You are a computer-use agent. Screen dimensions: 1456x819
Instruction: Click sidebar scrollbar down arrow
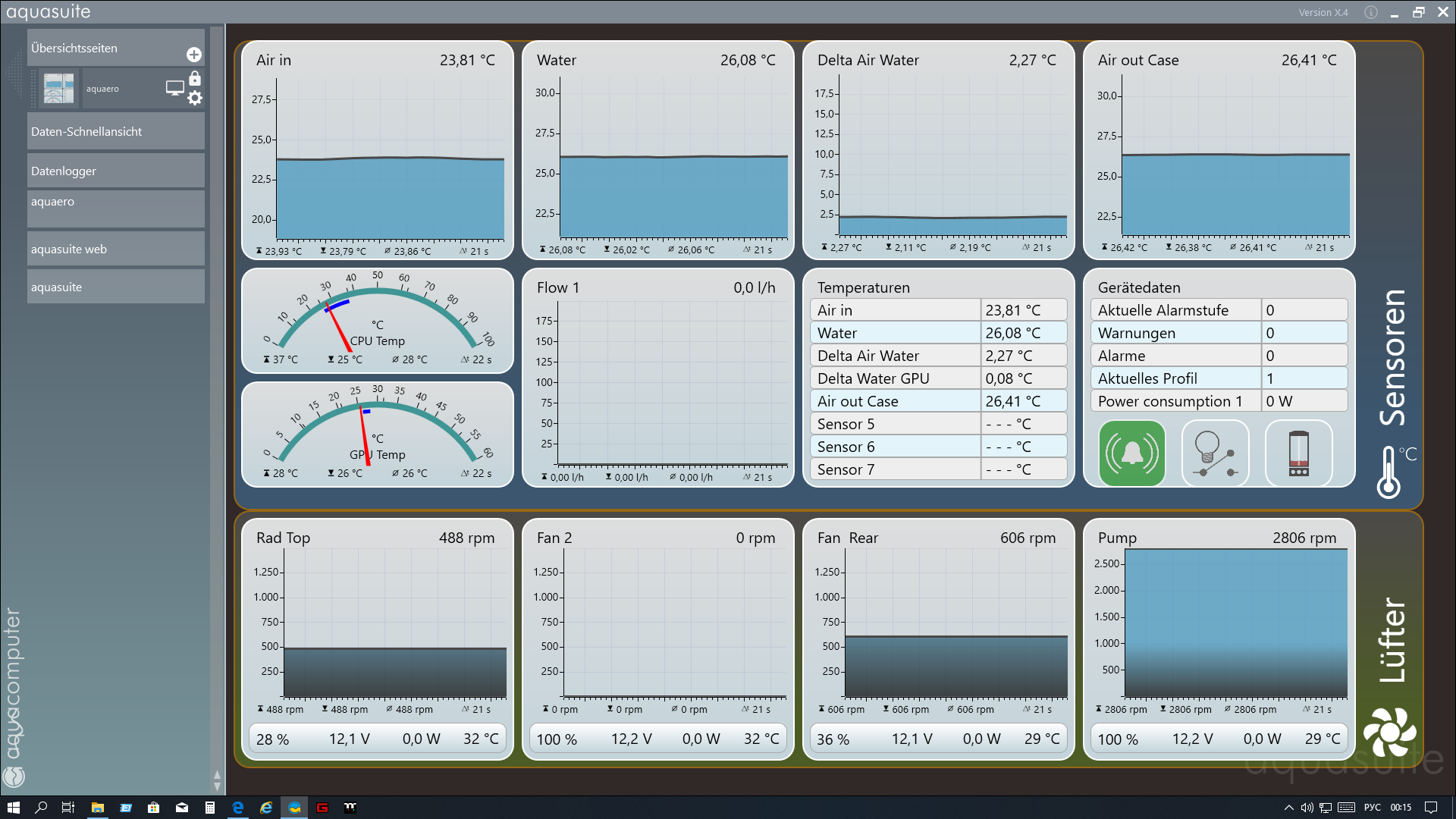[217, 787]
